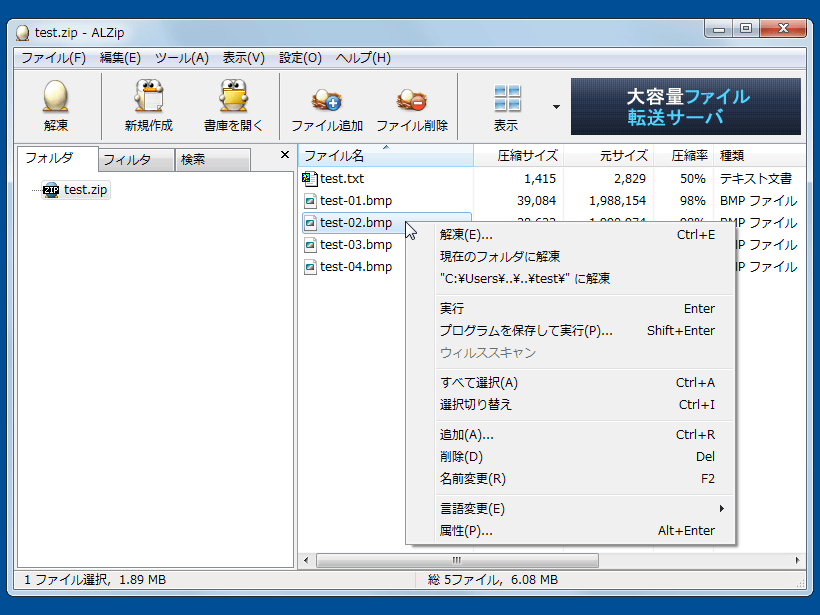Click the 新規作成 toolbar icon
Image resolution: width=820 pixels, height=615 pixels.
(x=149, y=96)
